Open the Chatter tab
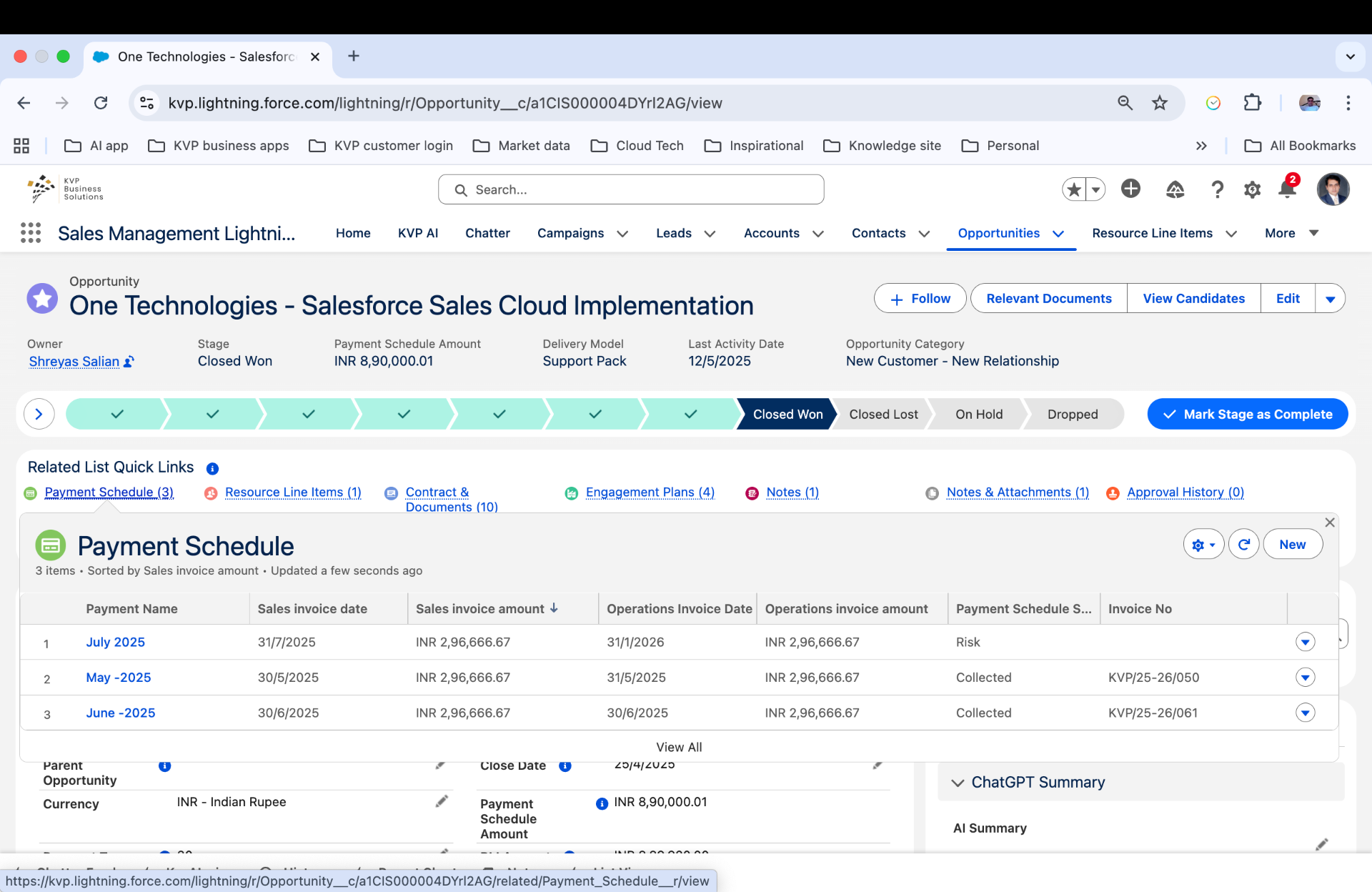Viewport: 1372px width, 892px height. (x=487, y=233)
